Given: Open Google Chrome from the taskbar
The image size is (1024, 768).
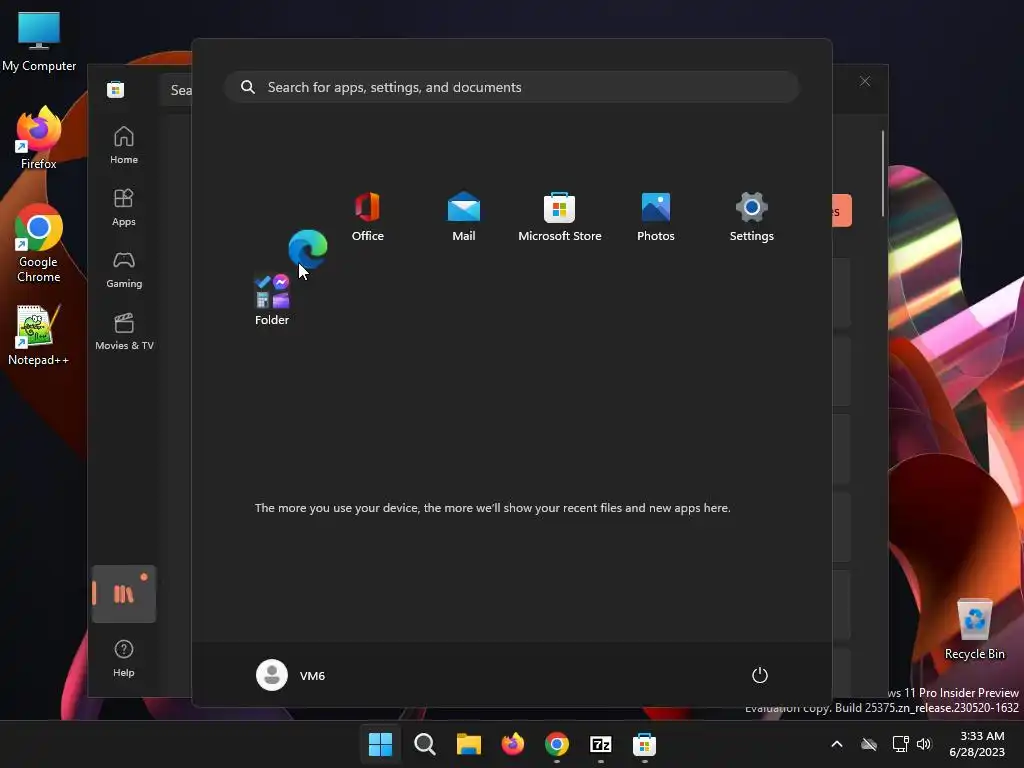Looking at the screenshot, I should tap(556, 744).
